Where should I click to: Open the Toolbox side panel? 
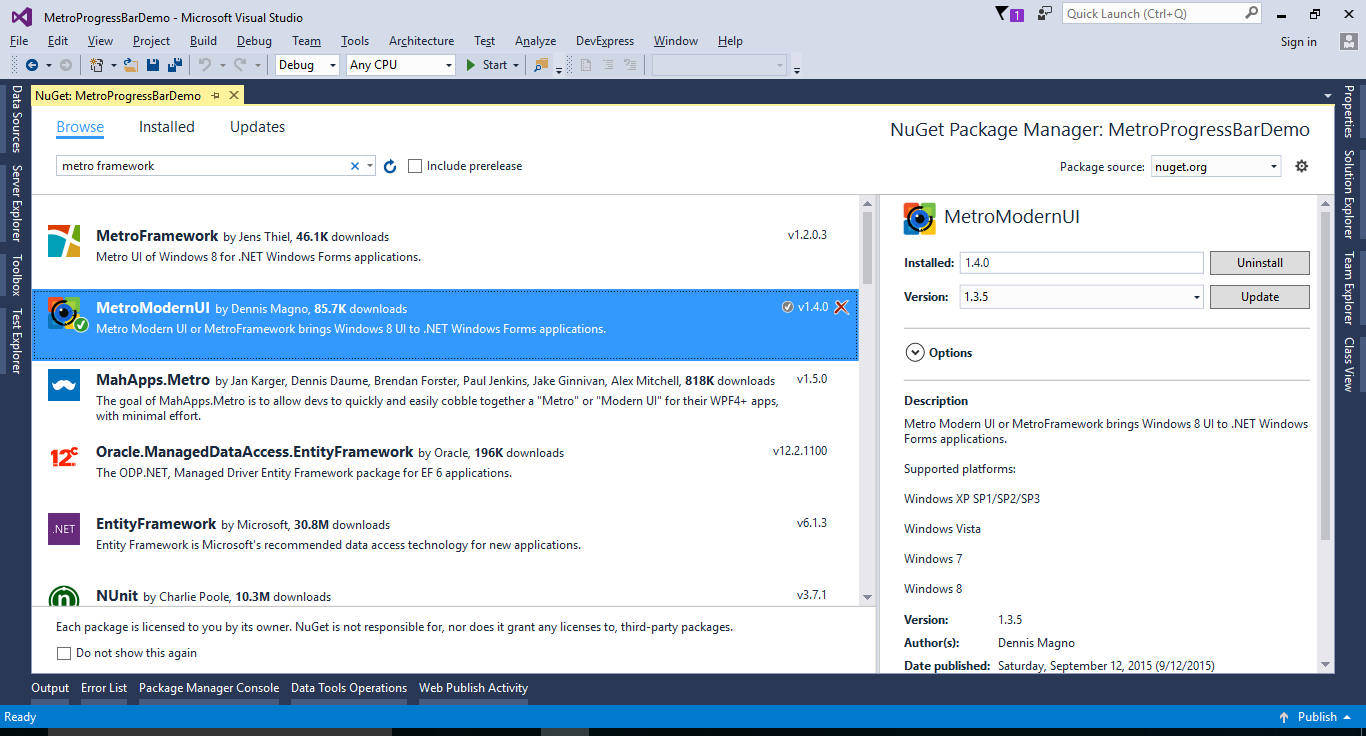click(x=16, y=275)
